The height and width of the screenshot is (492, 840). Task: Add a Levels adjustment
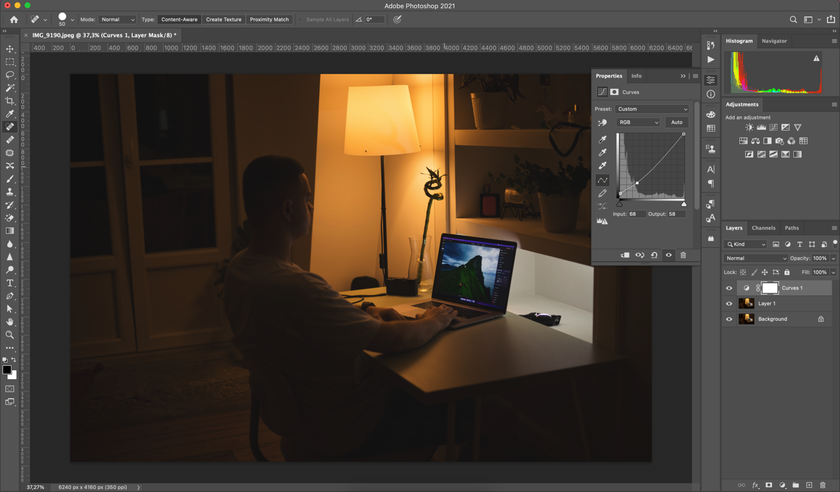pyautogui.click(x=761, y=128)
